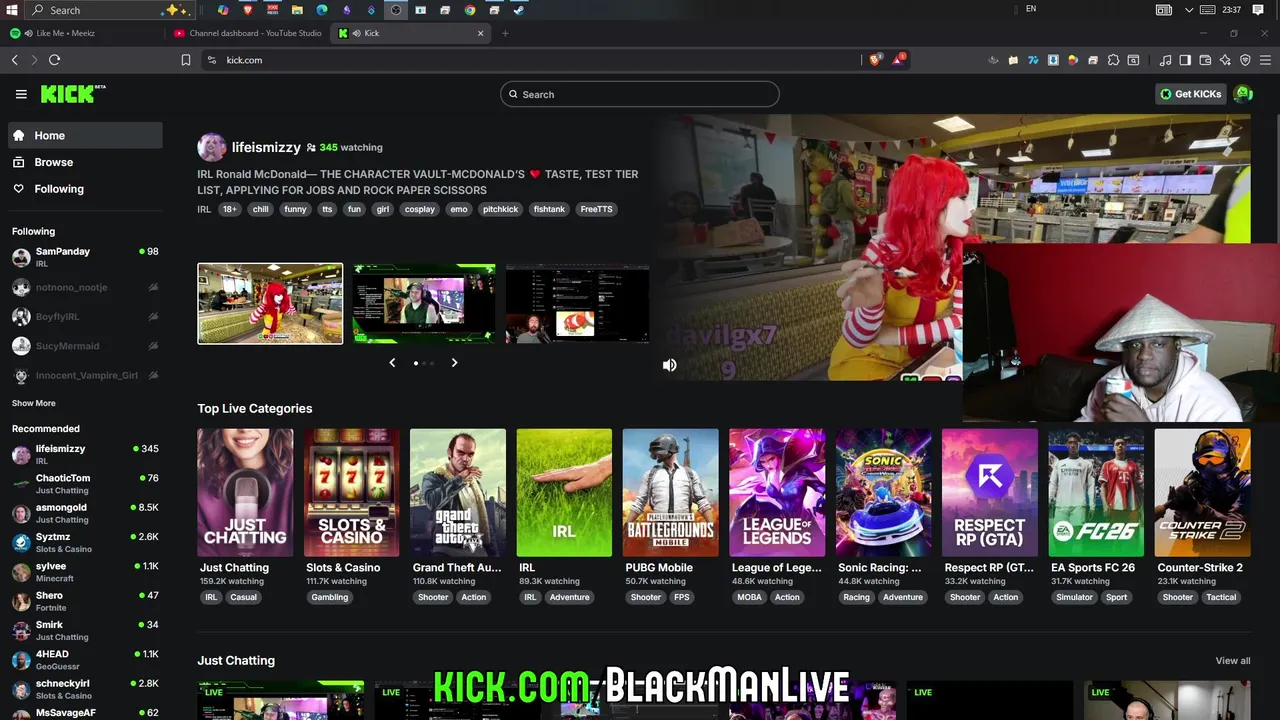Open the Sonic Racing category card
1280x720 pixels.
pyautogui.click(x=883, y=493)
